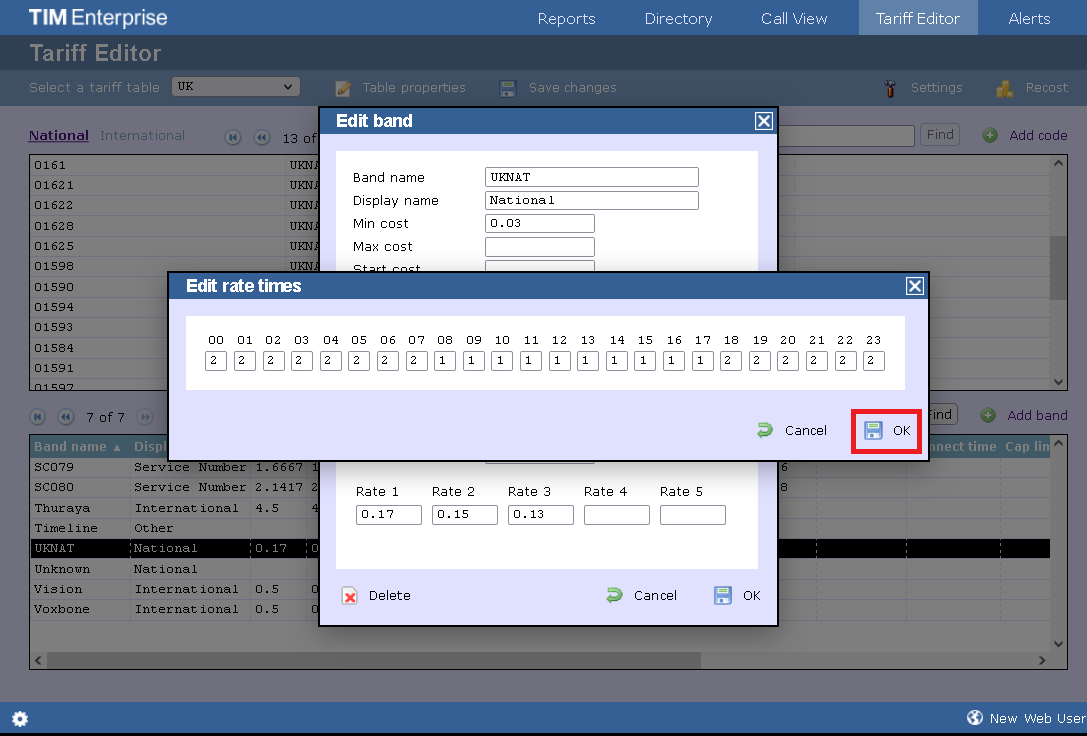Click the settings gear icon at bottom-left
This screenshot has width=1087, height=736.
click(20, 718)
